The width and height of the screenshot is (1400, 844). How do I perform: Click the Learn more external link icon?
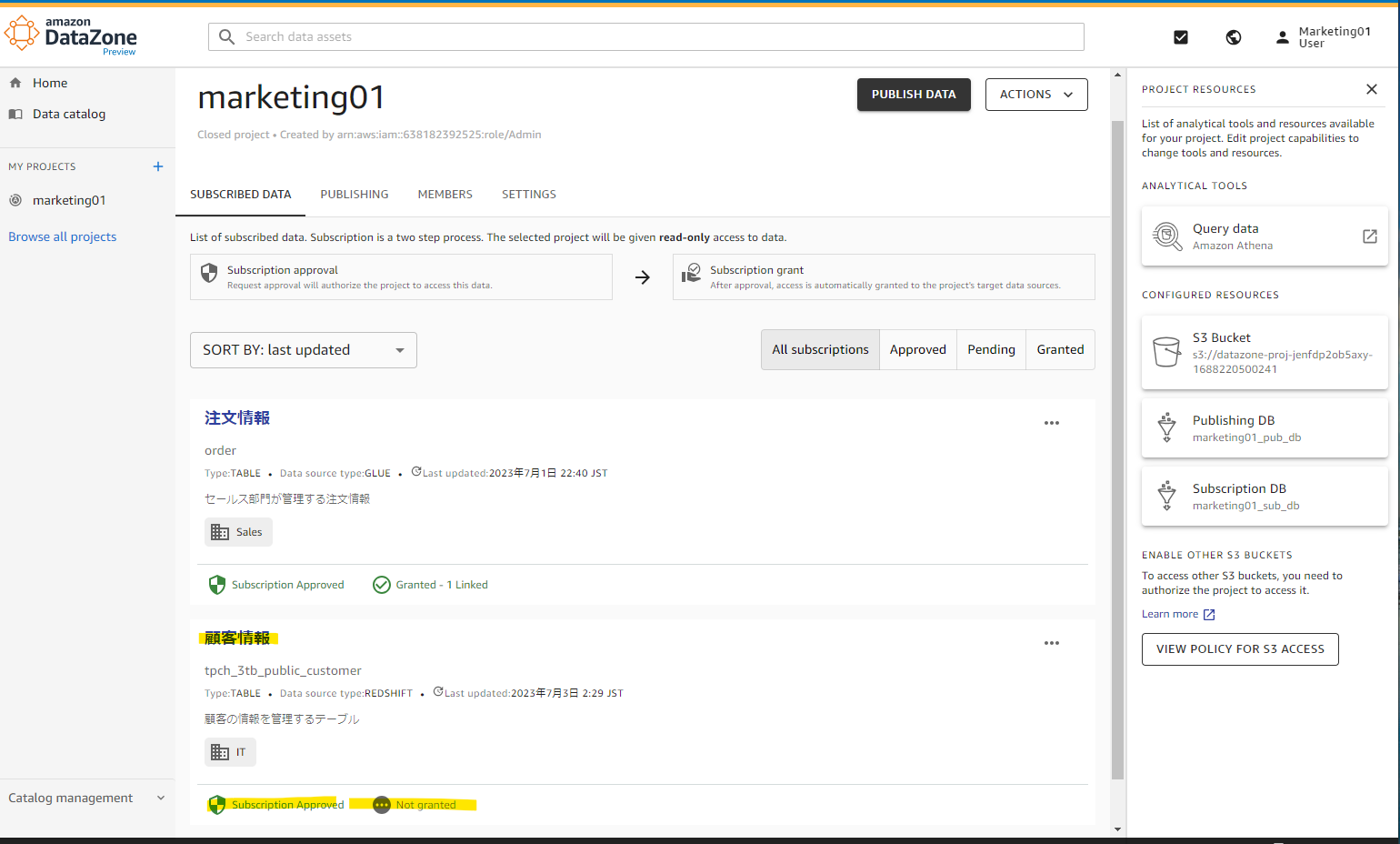pyautogui.click(x=1209, y=615)
